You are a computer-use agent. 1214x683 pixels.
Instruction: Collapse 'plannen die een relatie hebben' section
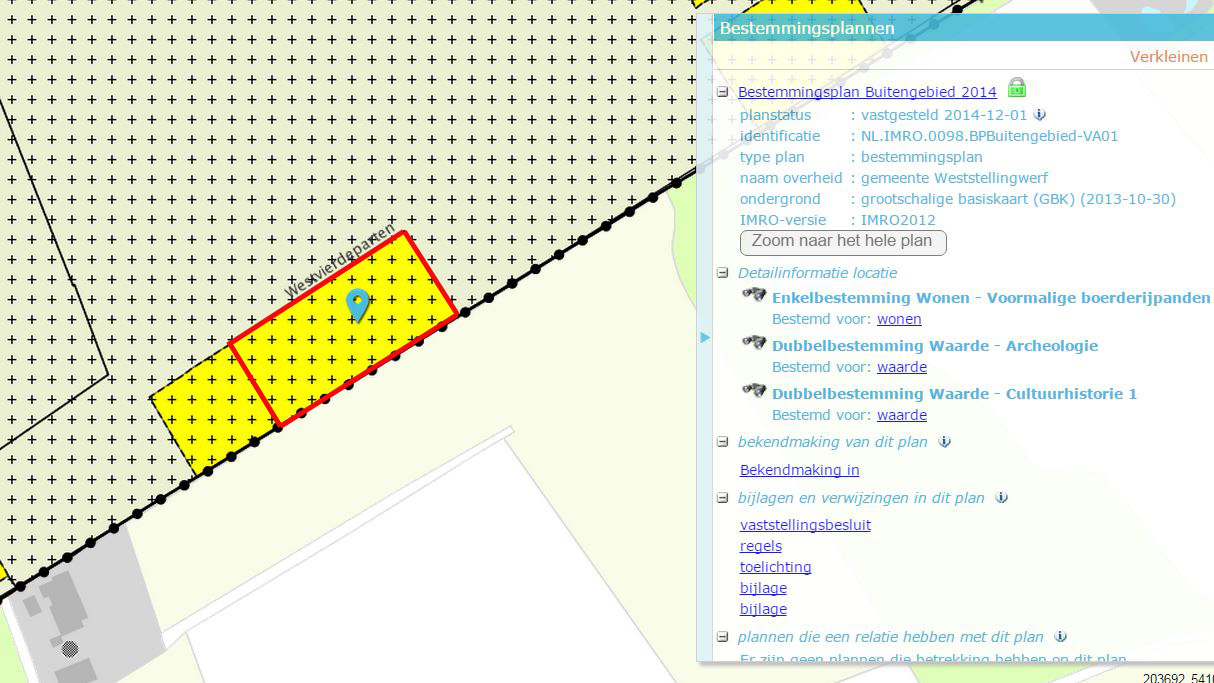click(x=723, y=637)
